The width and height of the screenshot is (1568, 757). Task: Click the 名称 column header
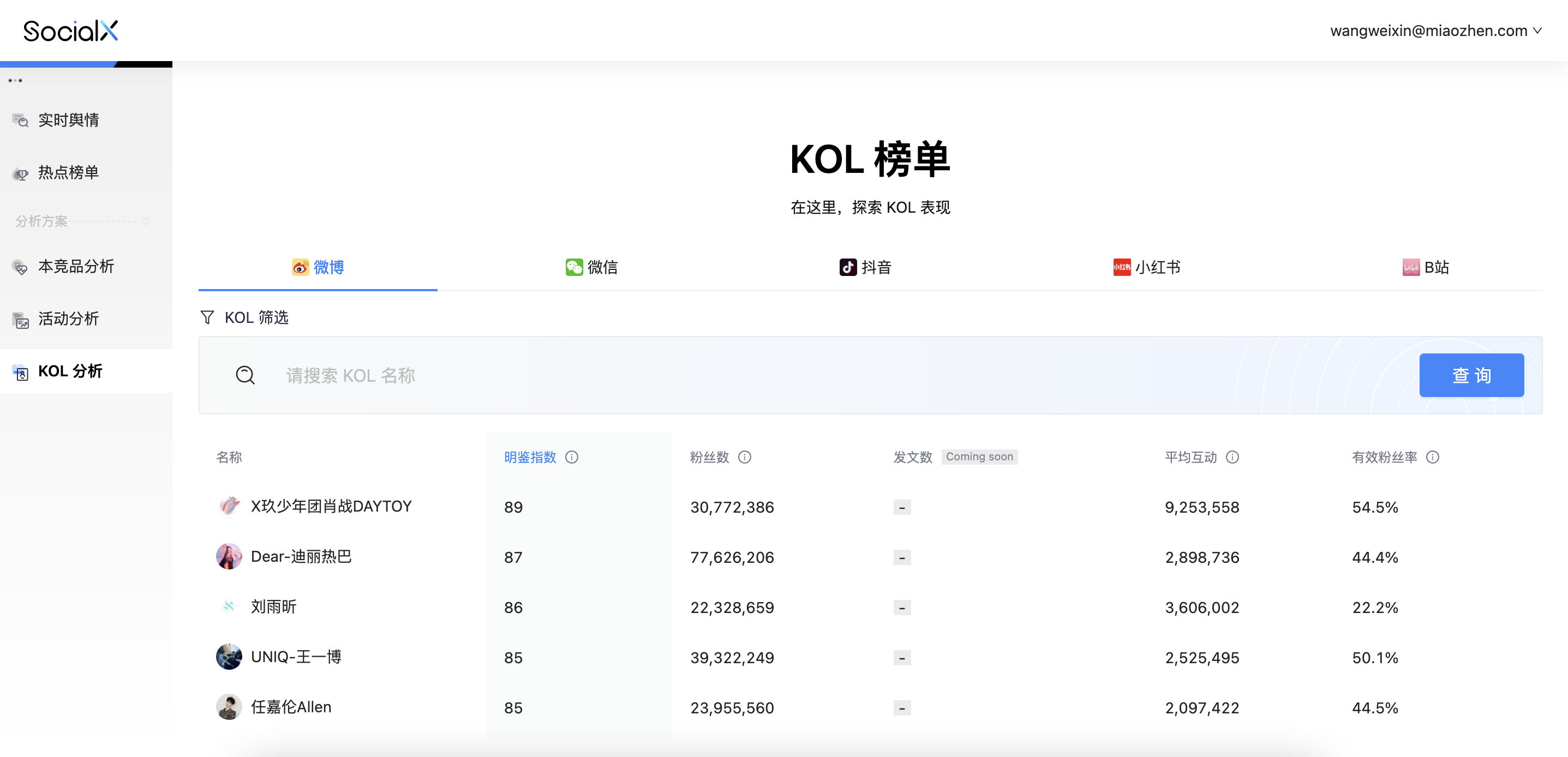pyautogui.click(x=229, y=457)
